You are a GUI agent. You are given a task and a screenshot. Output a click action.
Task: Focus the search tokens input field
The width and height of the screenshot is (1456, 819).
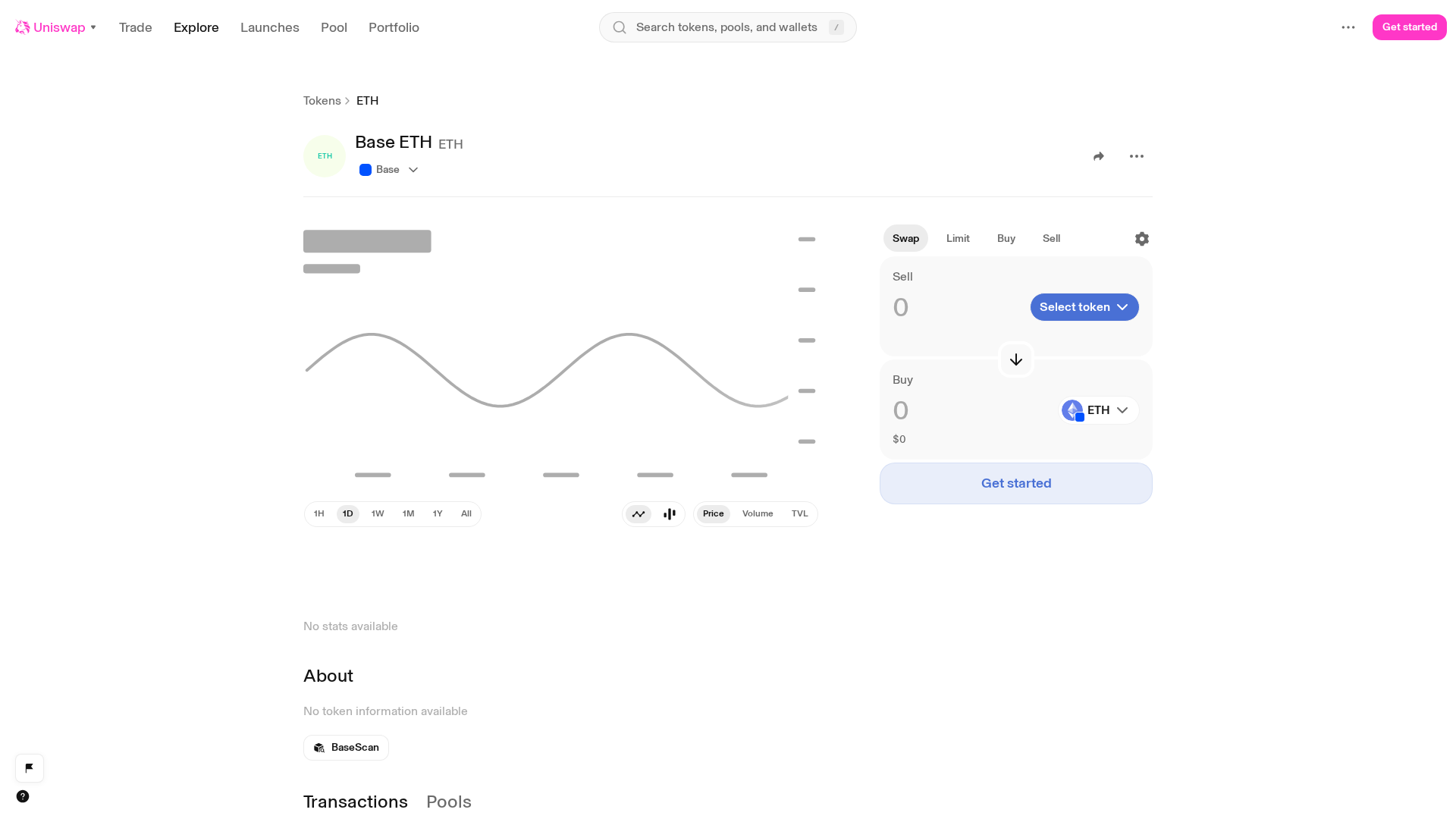(x=726, y=27)
